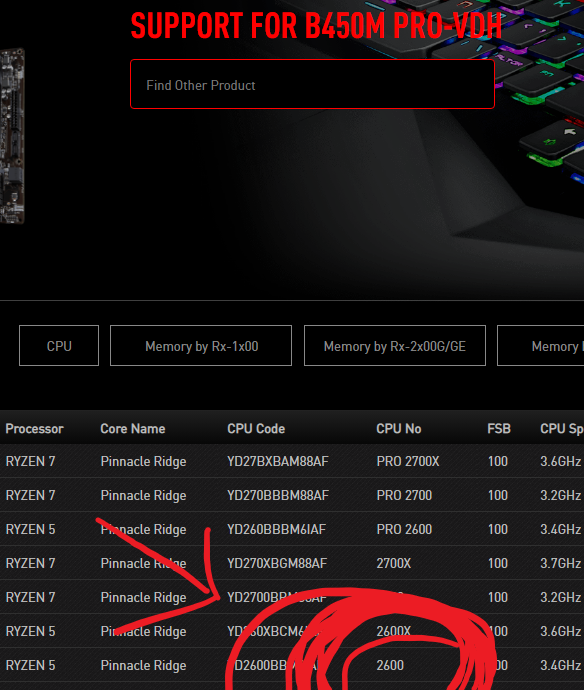Click the FSB column header
The image size is (584, 690).
coord(499,429)
